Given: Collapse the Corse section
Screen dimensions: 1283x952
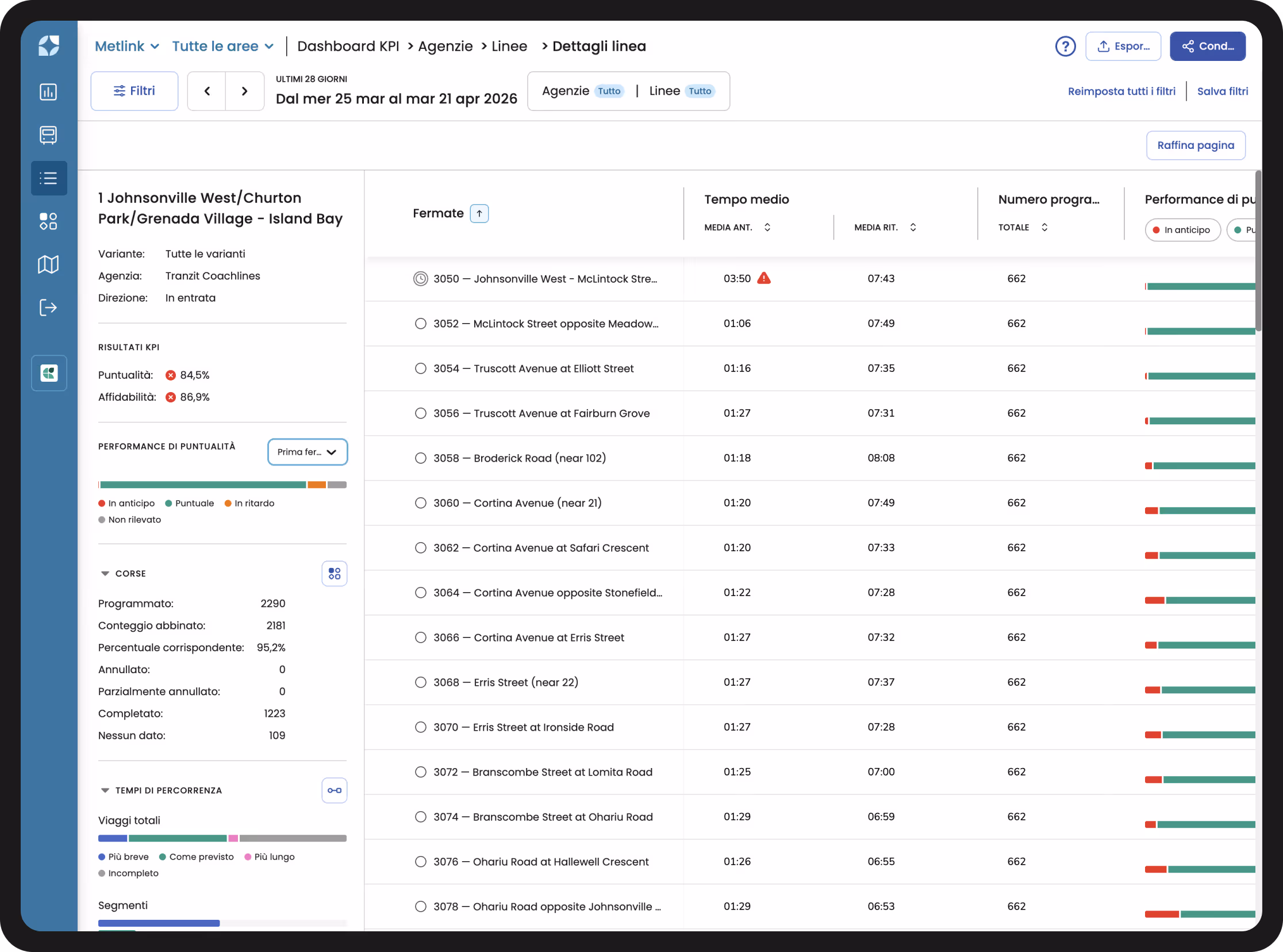Looking at the screenshot, I should pos(105,573).
